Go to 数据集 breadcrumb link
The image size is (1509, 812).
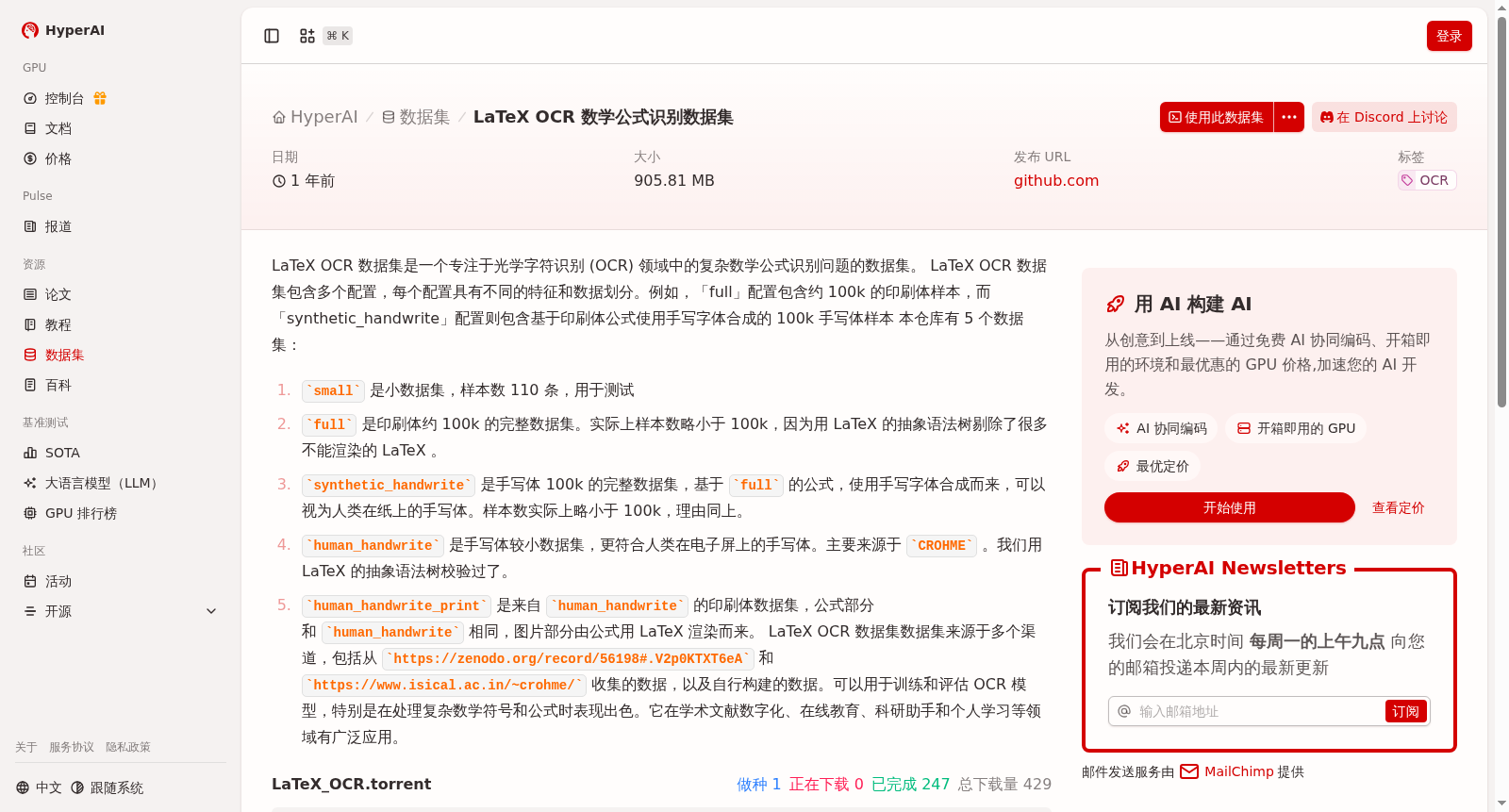point(415,117)
